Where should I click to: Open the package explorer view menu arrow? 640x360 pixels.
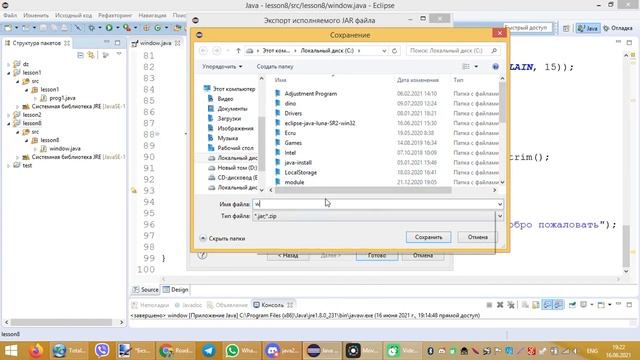[x=119, y=54]
